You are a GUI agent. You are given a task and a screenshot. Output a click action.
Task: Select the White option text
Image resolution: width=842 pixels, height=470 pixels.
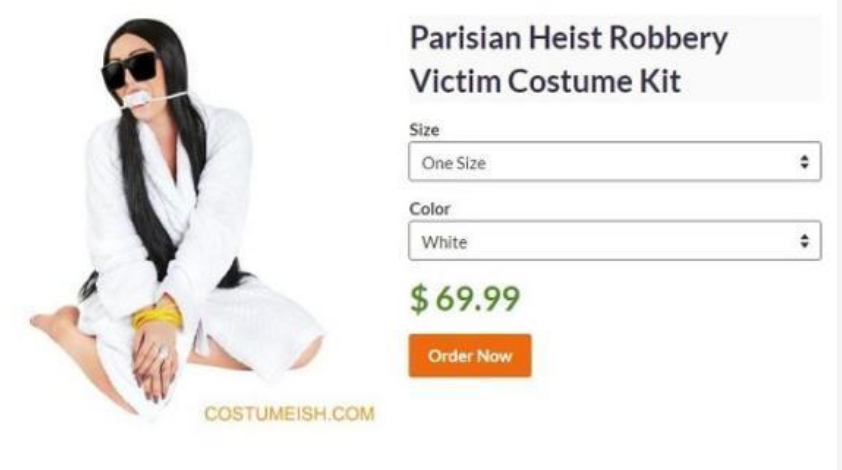[x=444, y=242]
